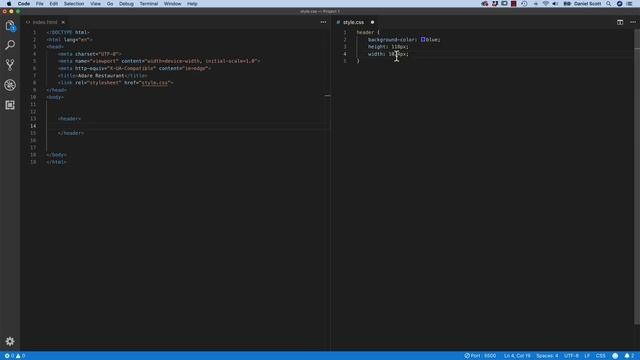Click the closing html tag

[x=56, y=162]
